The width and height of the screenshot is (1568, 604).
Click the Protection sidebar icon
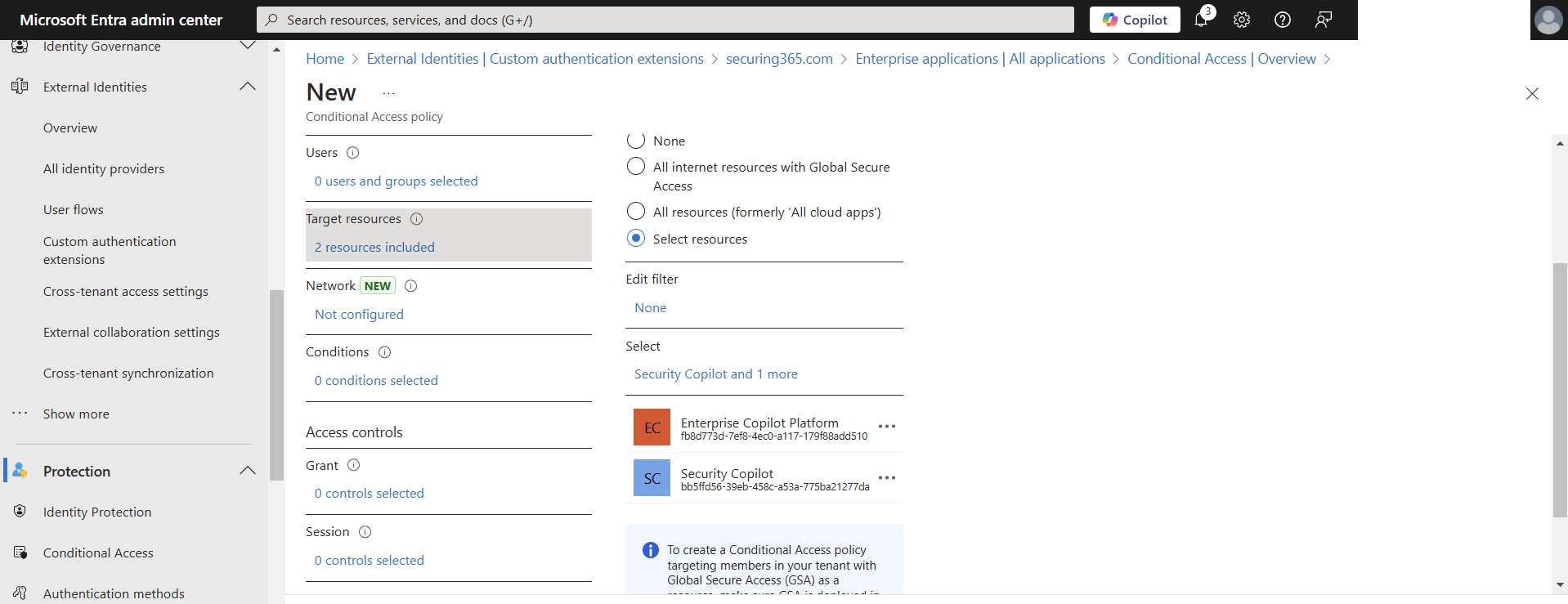[x=20, y=471]
